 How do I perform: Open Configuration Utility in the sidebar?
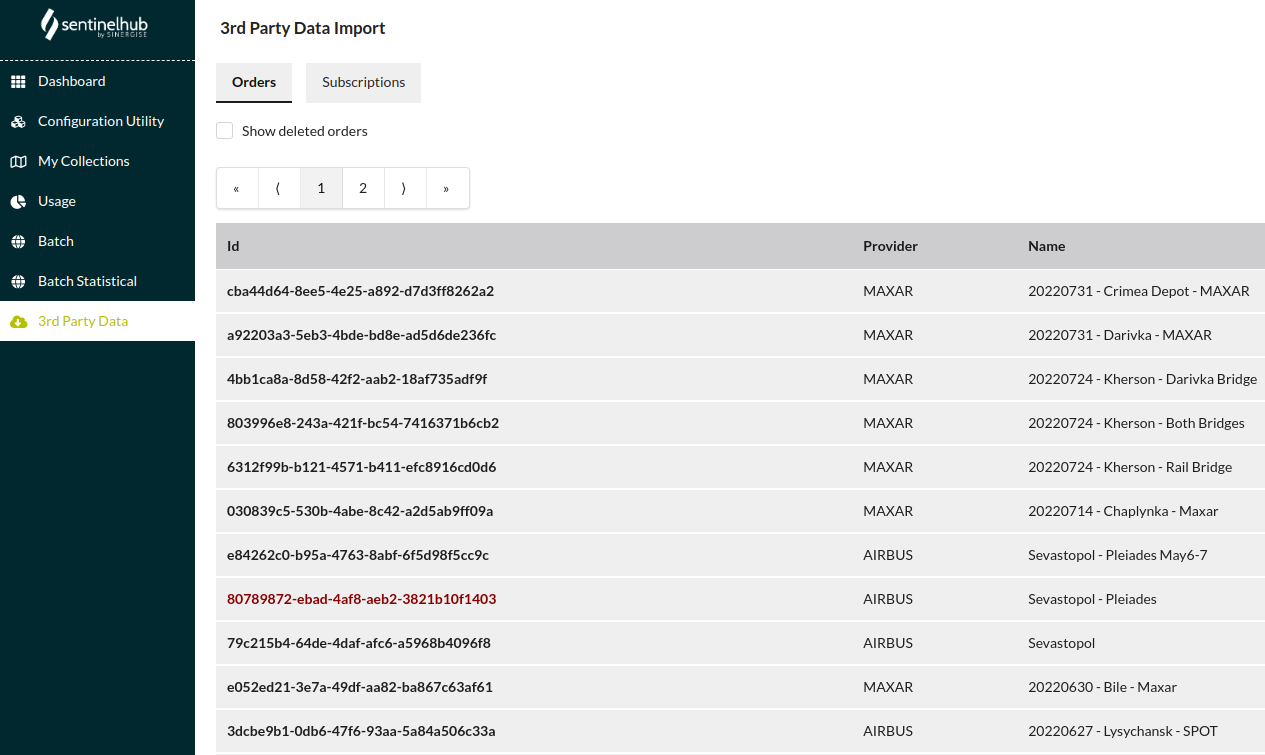[x=97, y=121]
